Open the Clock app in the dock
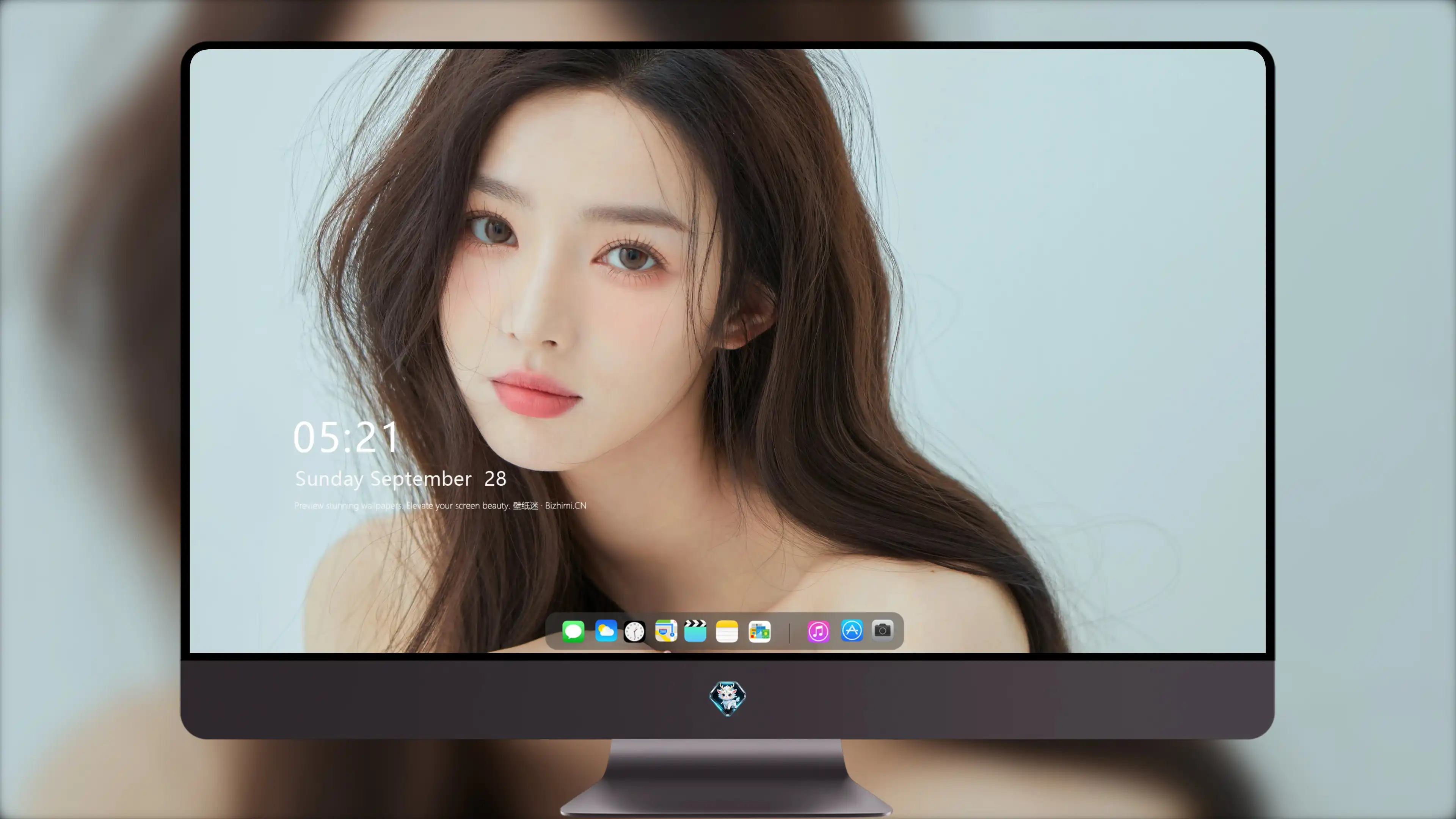Image resolution: width=1456 pixels, height=819 pixels. [x=634, y=631]
